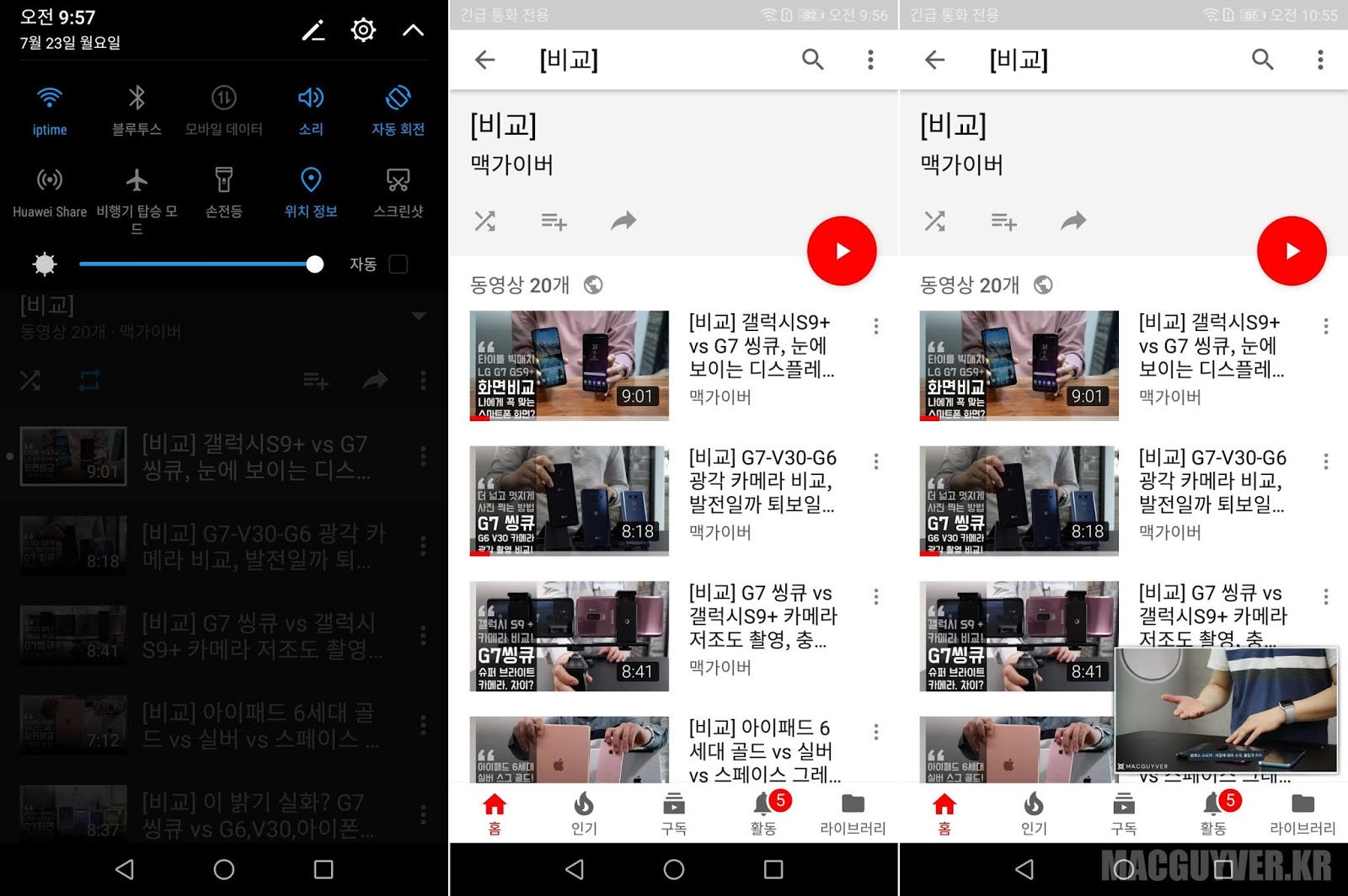Screen dimensions: 1348x896
Task: Open overflow menu in right phone header
Action: tap(1320, 59)
